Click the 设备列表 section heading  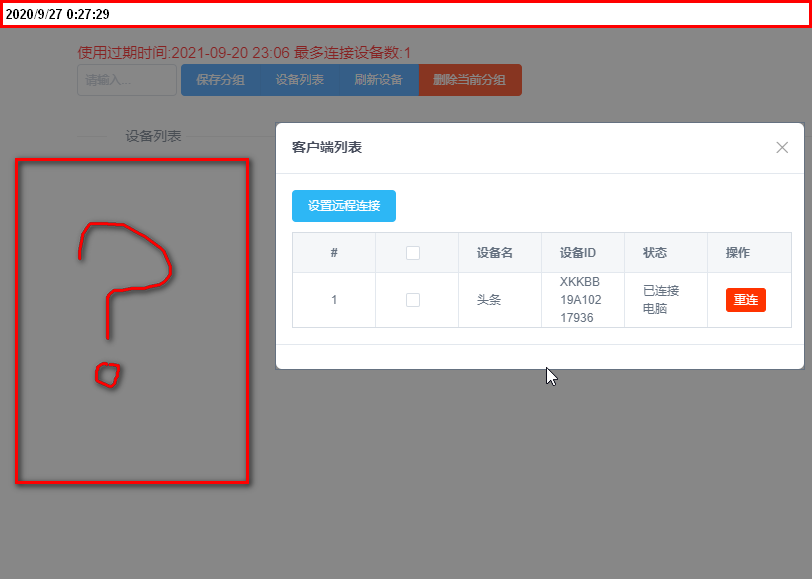point(153,136)
